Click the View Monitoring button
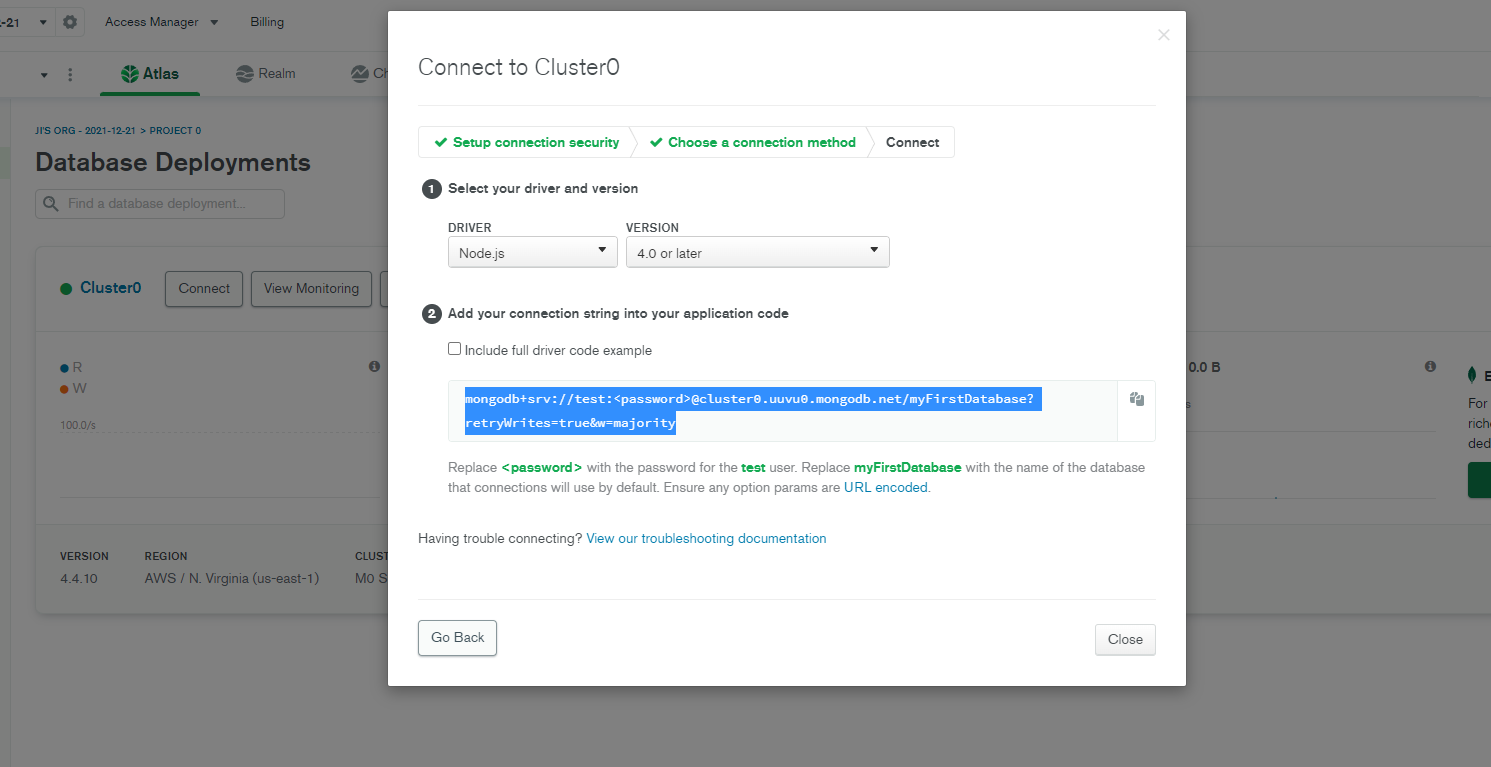 [x=311, y=288]
